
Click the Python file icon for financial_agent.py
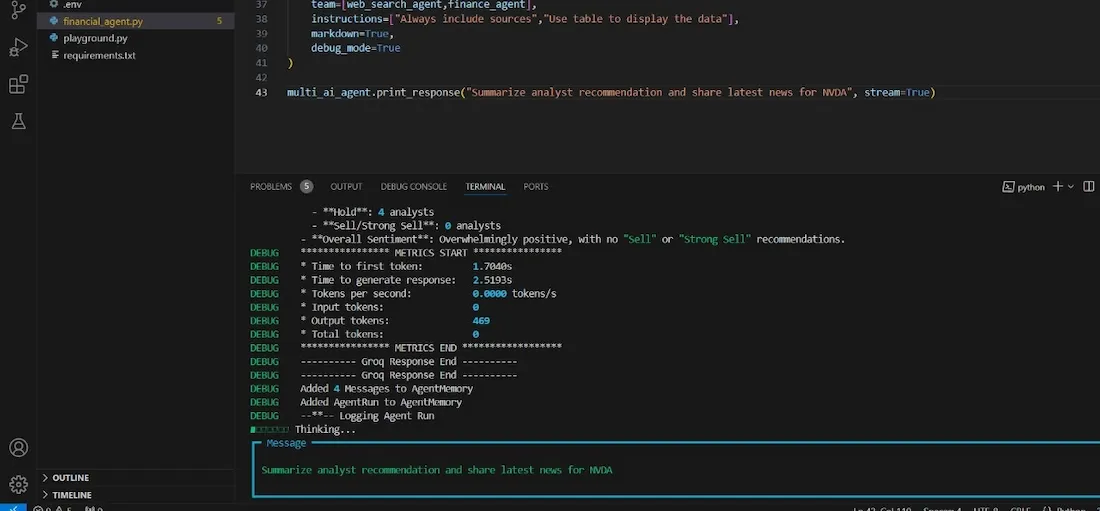pyautogui.click(x=54, y=21)
